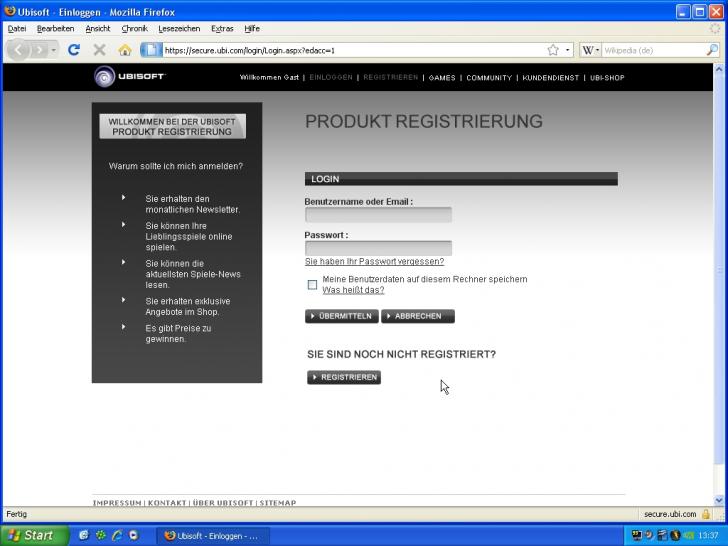Click the taskbar clock showing 13:37
Image resolution: width=728 pixels, height=546 pixels.
(708, 535)
